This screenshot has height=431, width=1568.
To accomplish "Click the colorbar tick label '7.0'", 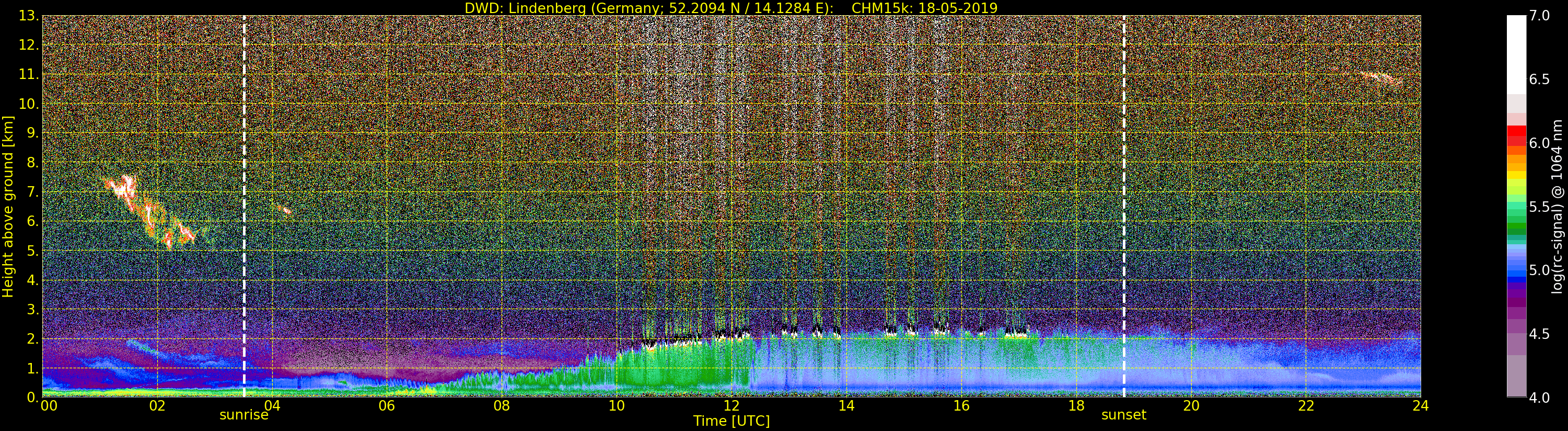I will click(x=1539, y=16).
